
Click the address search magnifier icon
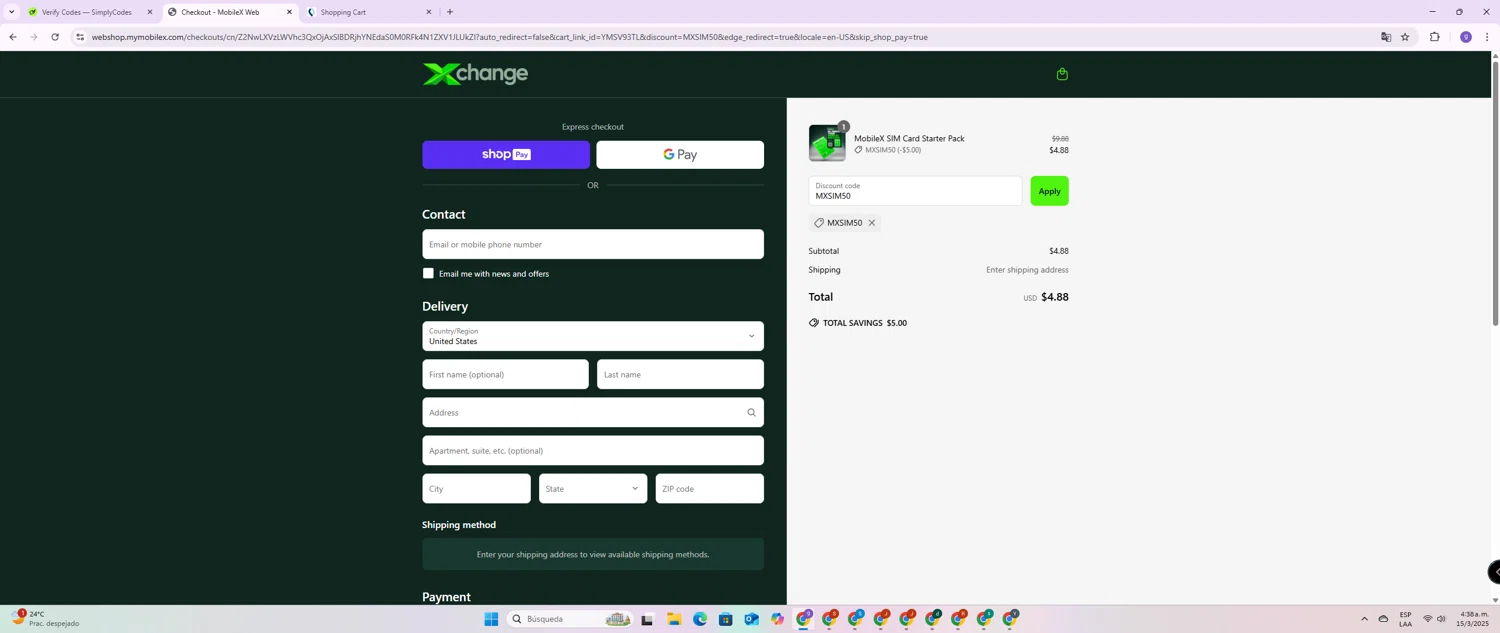(751, 413)
